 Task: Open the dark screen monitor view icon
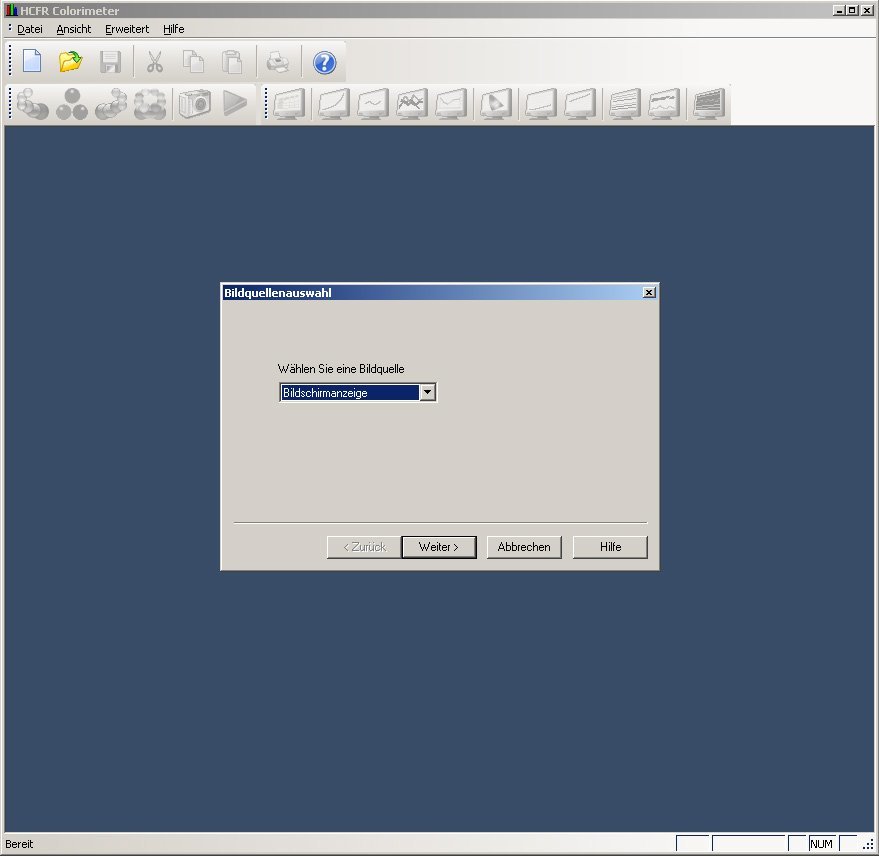709,104
